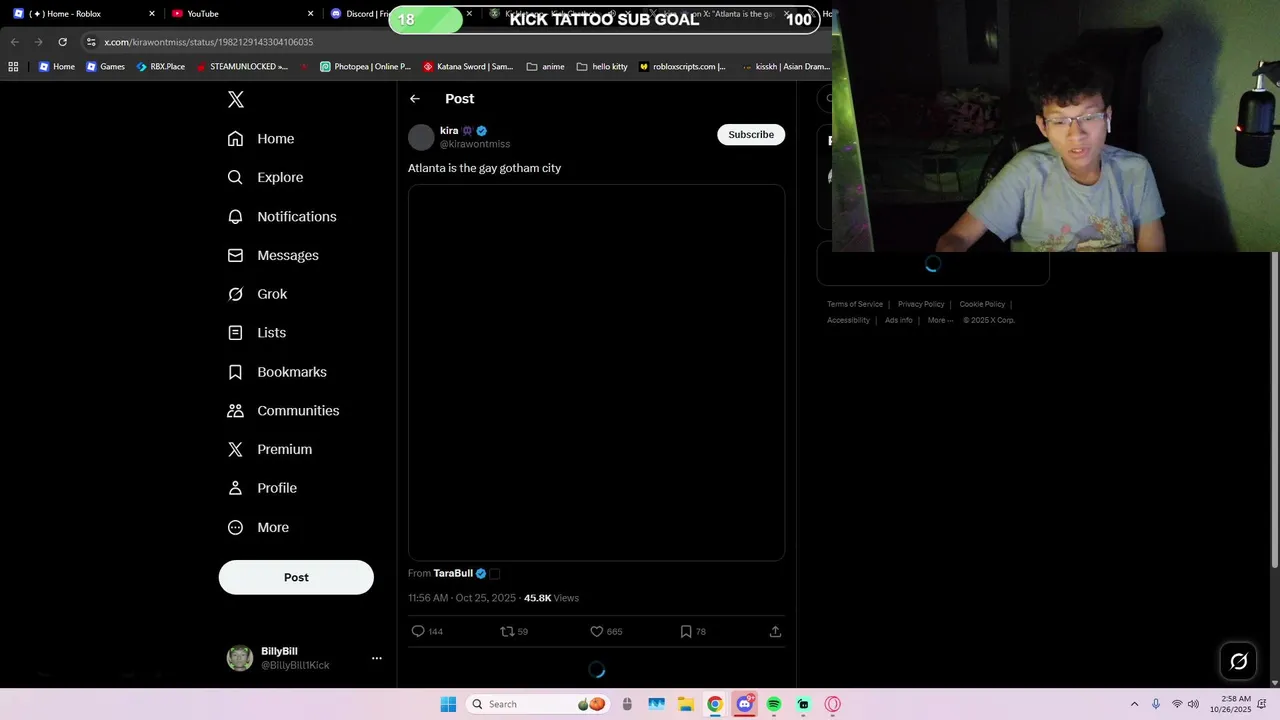Open the site info icon in address bar
The width and height of the screenshot is (1280, 720).
coord(91,42)
